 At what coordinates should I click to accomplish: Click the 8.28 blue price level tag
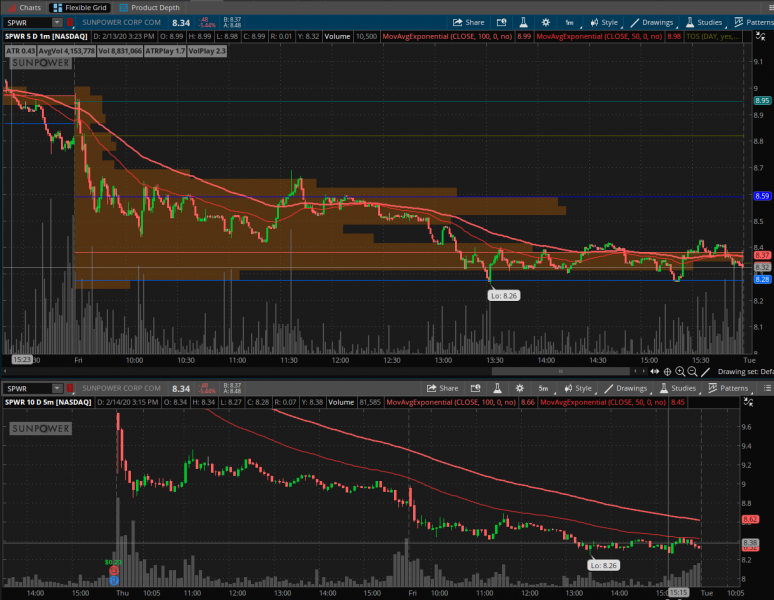[762, 279]
